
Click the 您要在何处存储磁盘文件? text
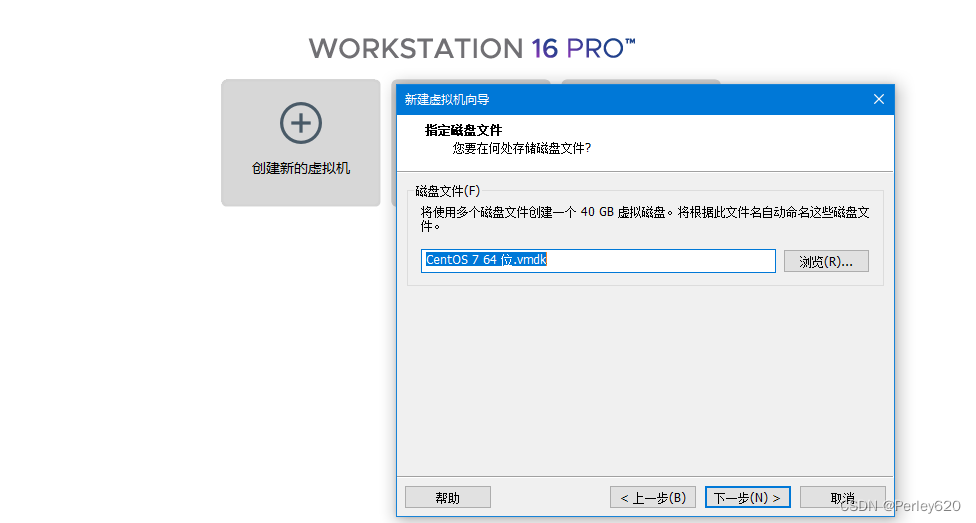522,148
